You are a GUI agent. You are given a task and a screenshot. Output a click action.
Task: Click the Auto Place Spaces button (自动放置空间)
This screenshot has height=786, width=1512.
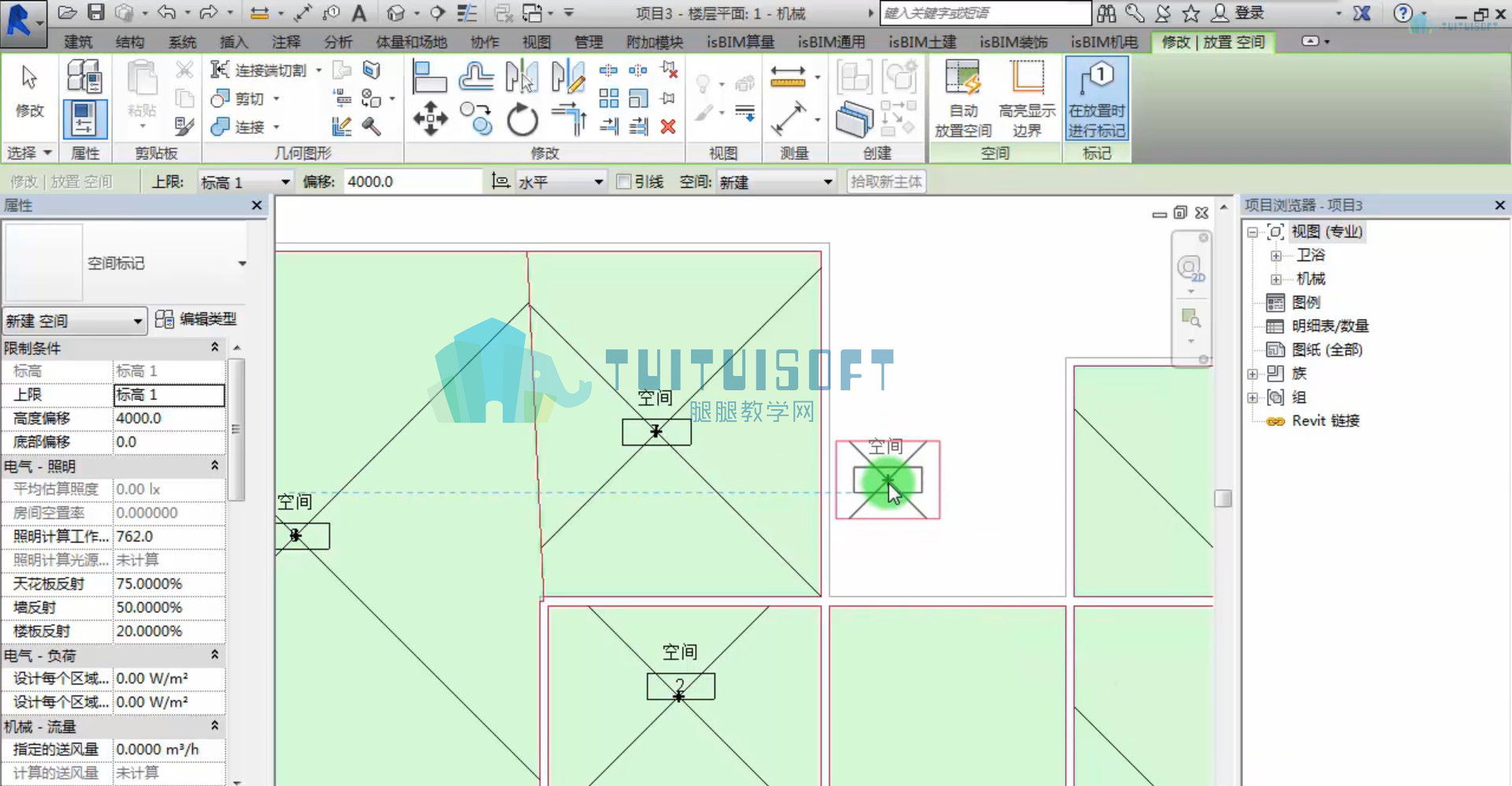963,99
